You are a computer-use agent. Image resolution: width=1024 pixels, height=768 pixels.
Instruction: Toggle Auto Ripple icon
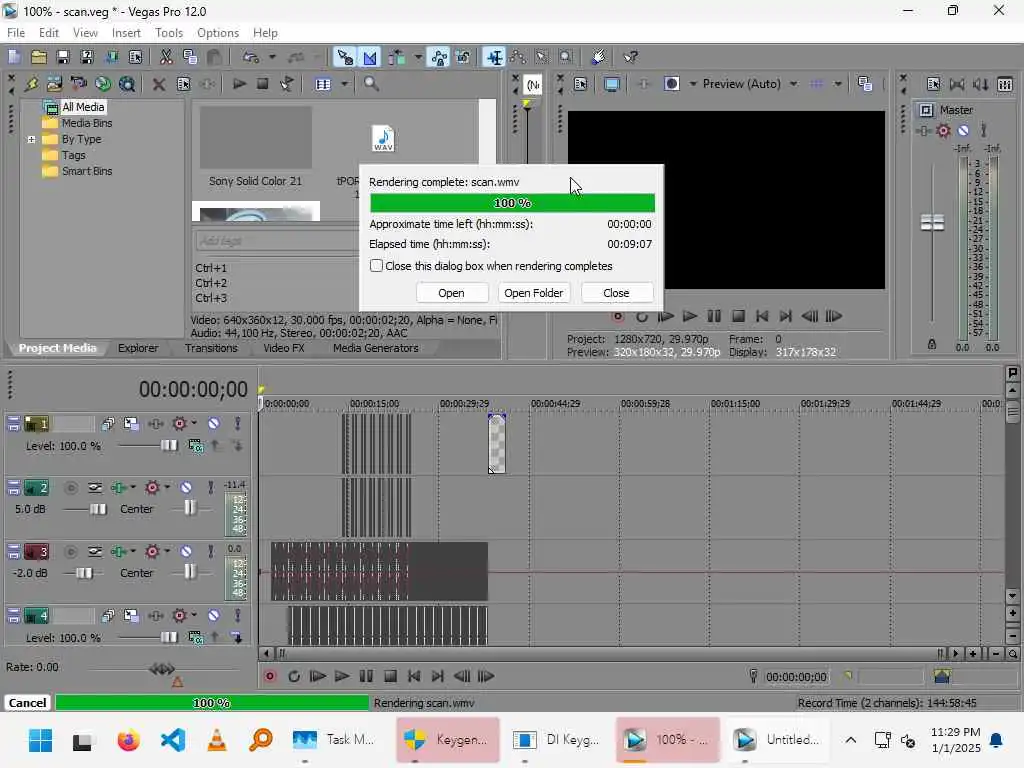pyautogui.click(x=396, y=57)
